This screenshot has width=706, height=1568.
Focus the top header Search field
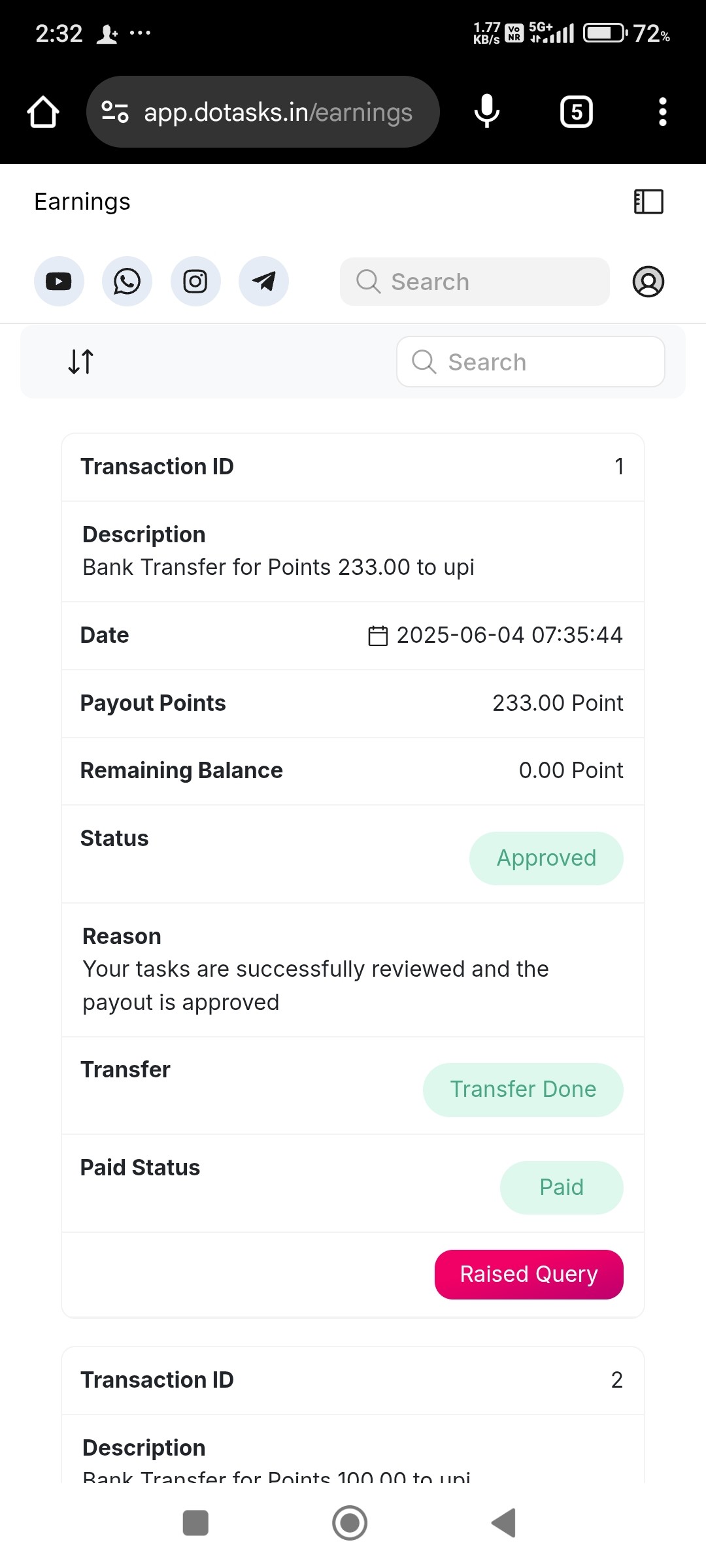coord(475,282)
